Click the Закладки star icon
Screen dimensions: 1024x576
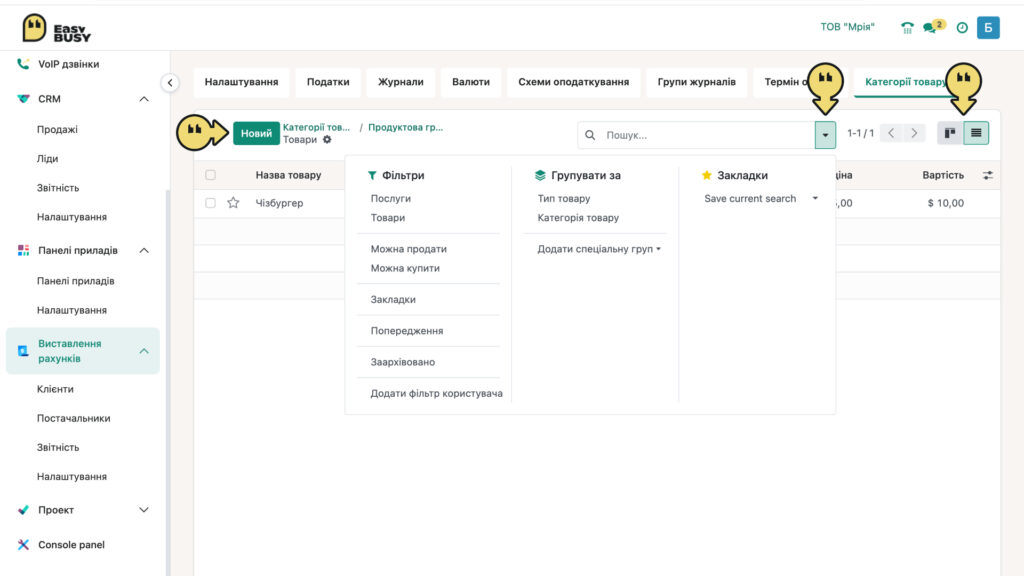click(706, 175)
